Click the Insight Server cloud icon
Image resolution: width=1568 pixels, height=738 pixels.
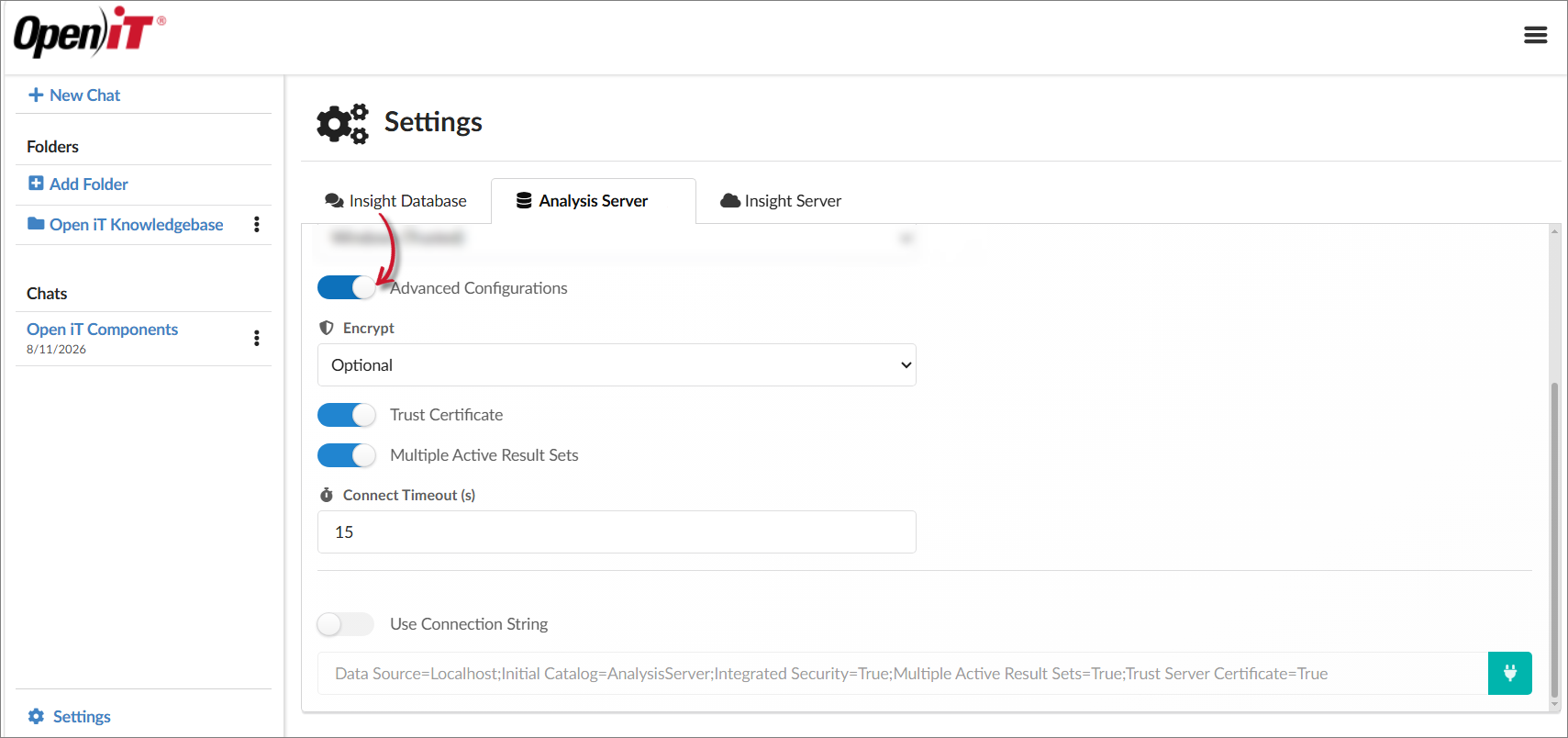click(730, 200)
